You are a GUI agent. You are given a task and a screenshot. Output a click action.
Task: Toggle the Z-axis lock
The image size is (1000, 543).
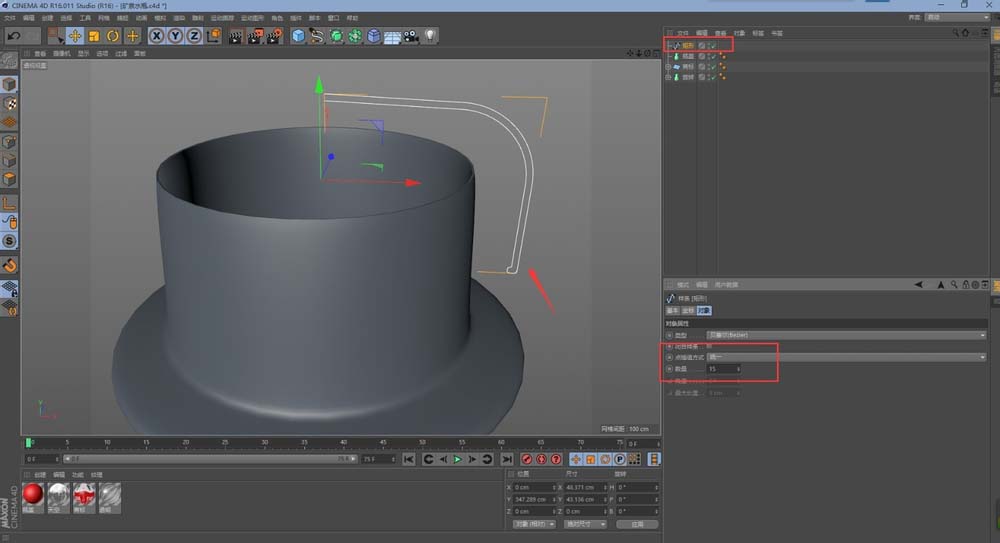click(194, 36)
